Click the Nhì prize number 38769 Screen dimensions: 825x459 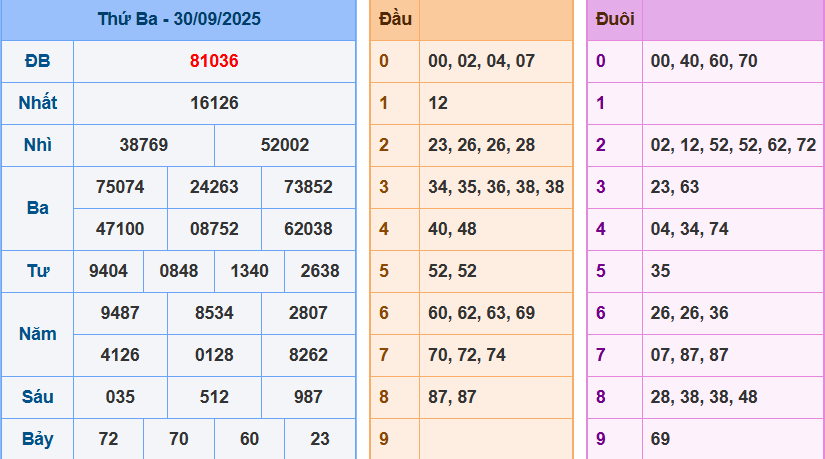(x=144, y=145)
